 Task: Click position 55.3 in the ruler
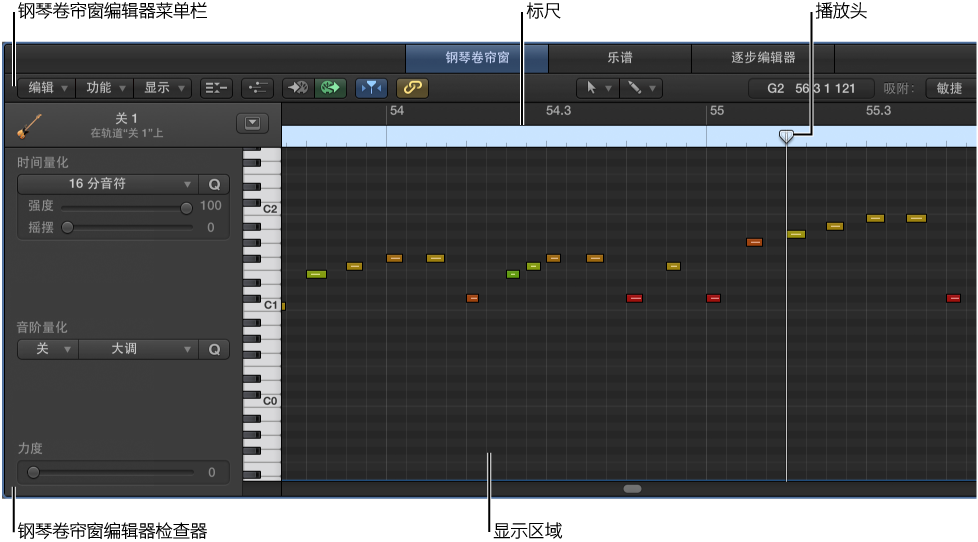point(878,111)
